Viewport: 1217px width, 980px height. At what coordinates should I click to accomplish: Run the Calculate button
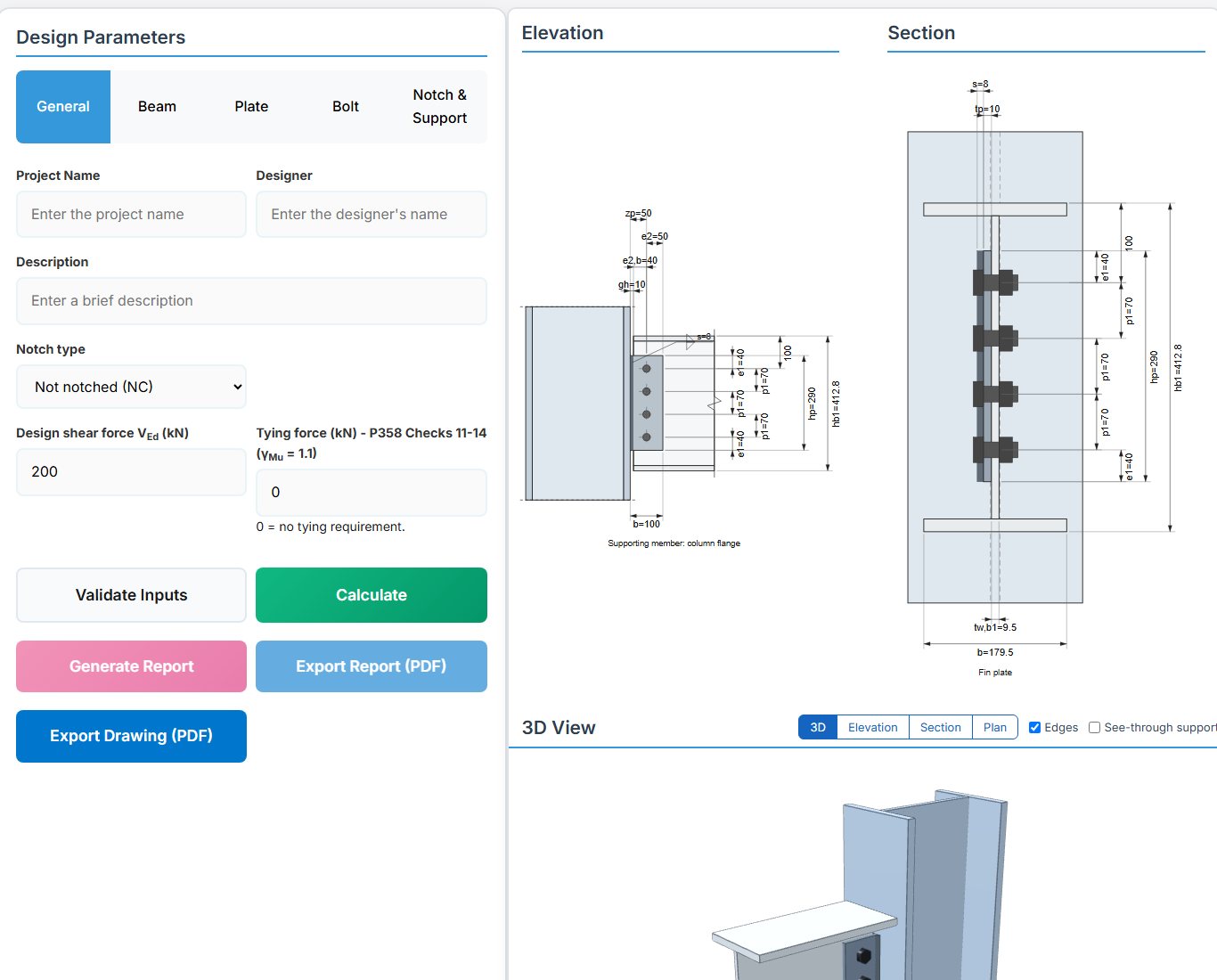372,595
